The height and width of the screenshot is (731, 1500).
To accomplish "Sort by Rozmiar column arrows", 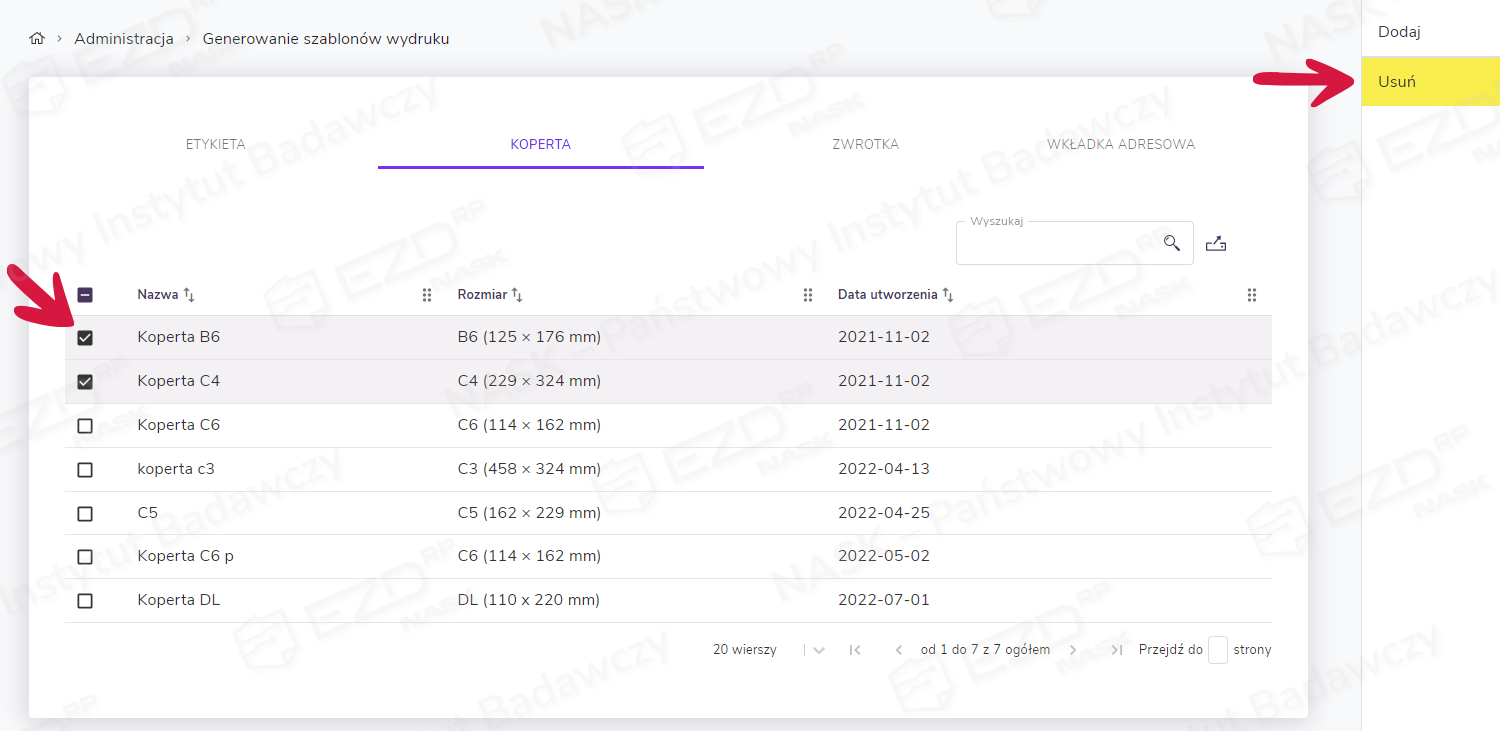I will click(x=517, y=295).
